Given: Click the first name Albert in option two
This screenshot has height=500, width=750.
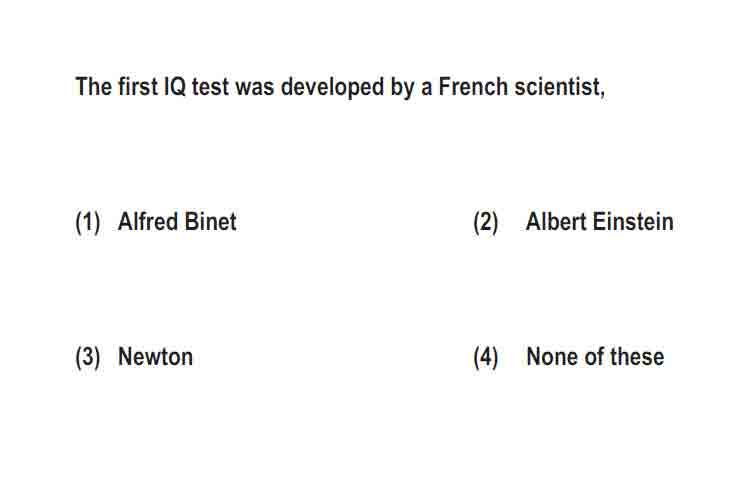Looking at the screenshot, I should coord(556,222).
